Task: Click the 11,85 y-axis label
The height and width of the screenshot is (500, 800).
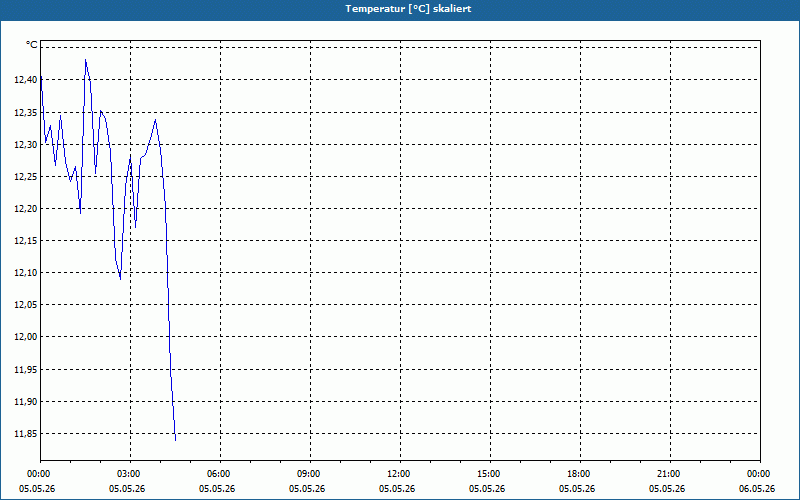Action: [26, 434]
